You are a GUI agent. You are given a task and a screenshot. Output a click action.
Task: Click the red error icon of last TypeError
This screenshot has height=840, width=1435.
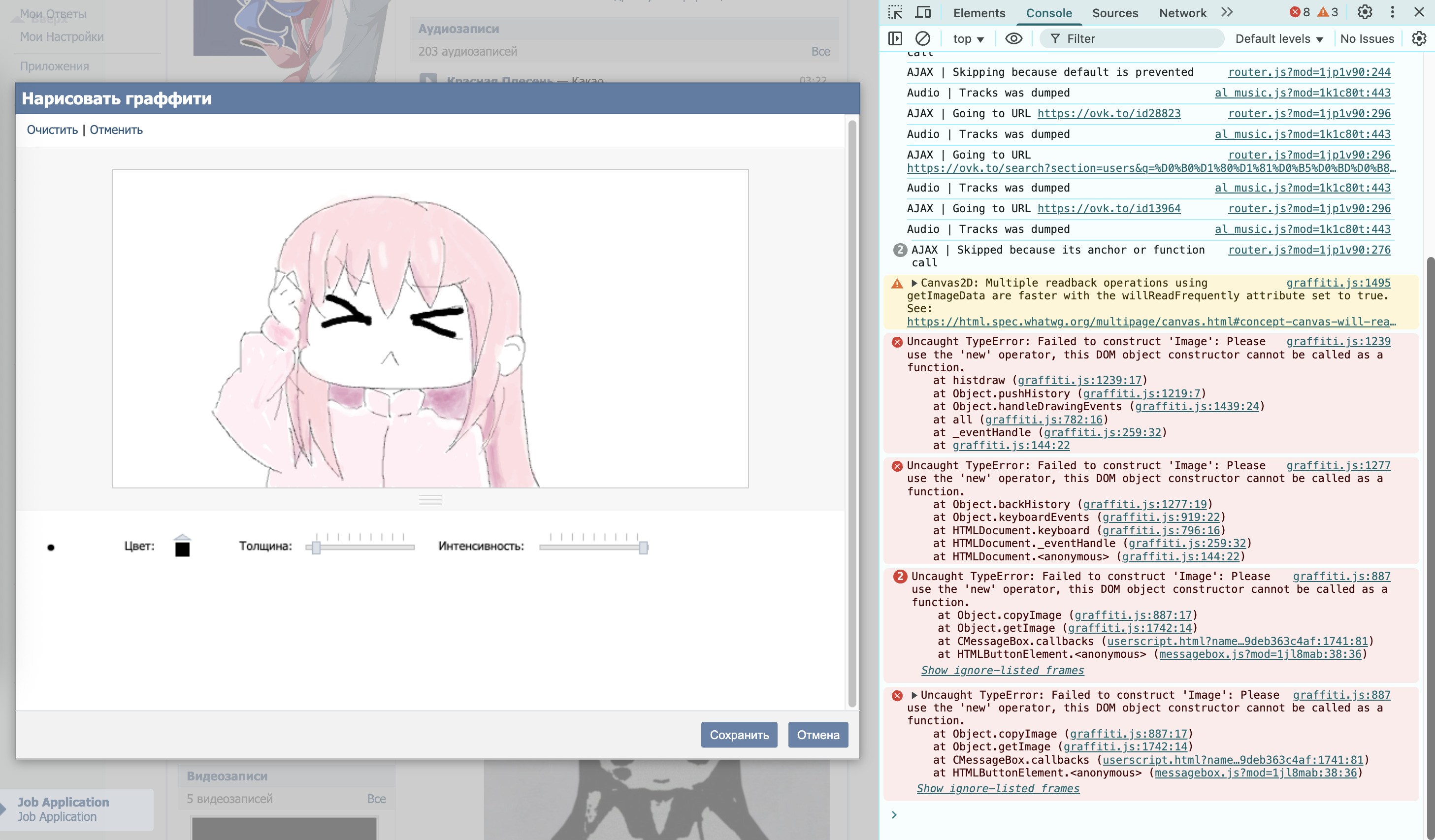coord(897,695)
